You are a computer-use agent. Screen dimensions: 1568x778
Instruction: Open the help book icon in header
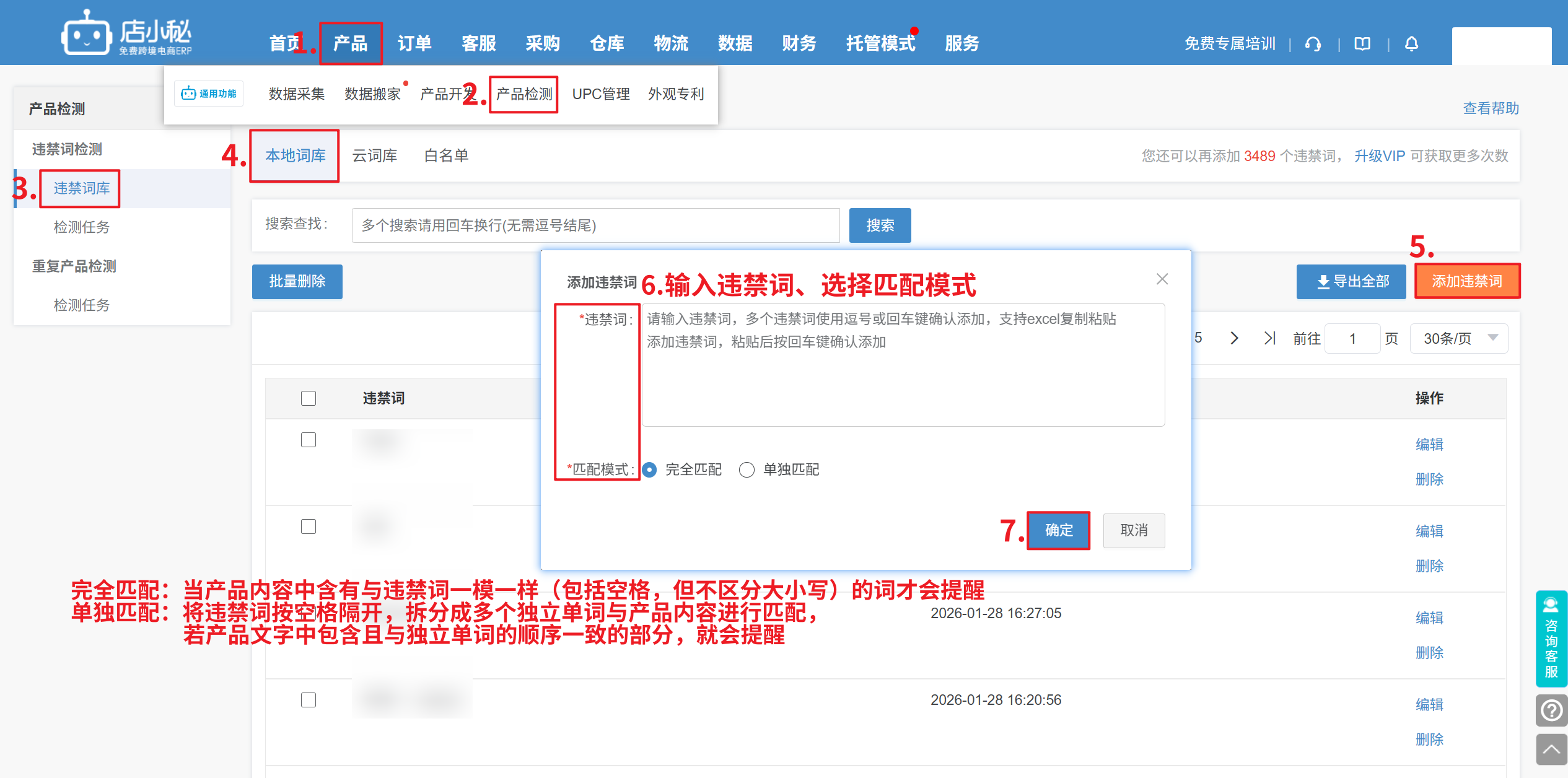[x=1362, y=44]
